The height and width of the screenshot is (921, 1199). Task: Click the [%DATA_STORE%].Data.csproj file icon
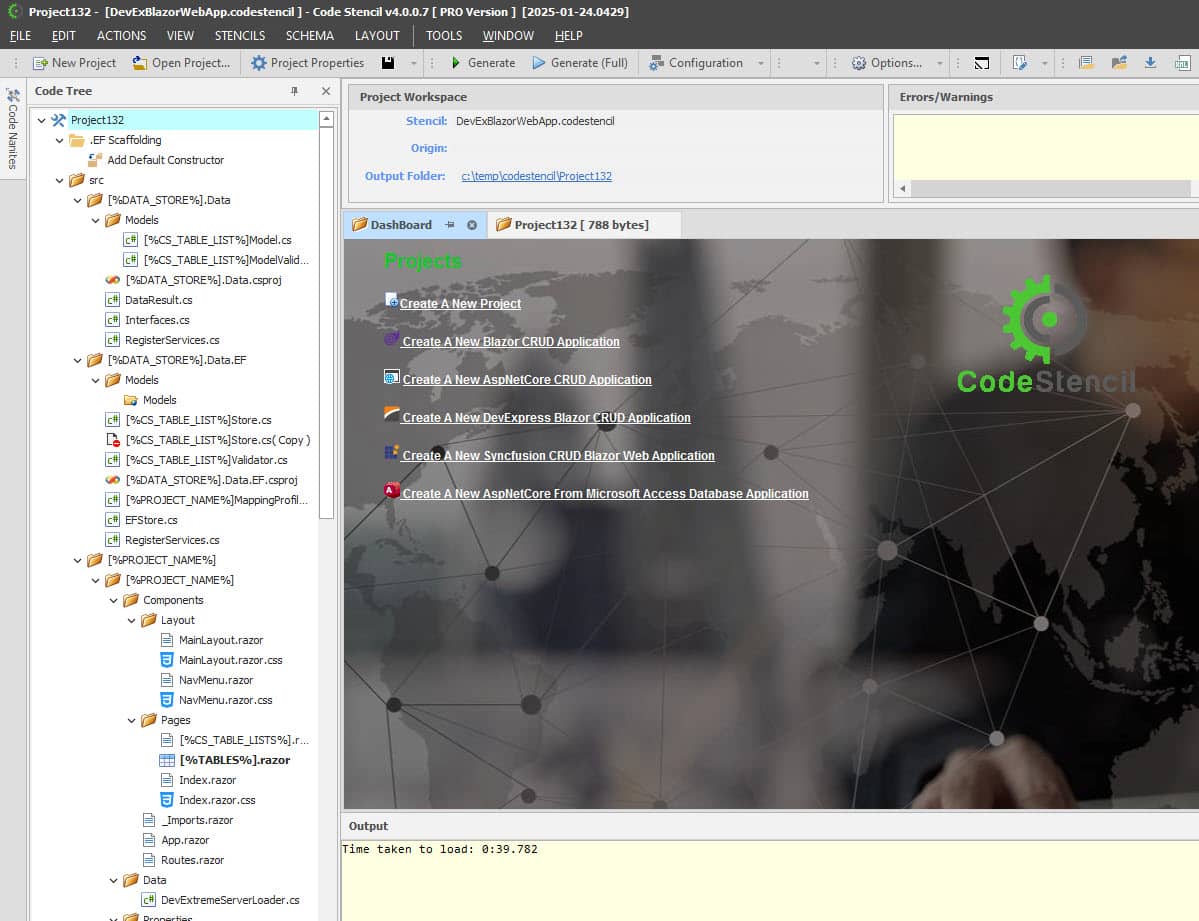pos(112,280)
